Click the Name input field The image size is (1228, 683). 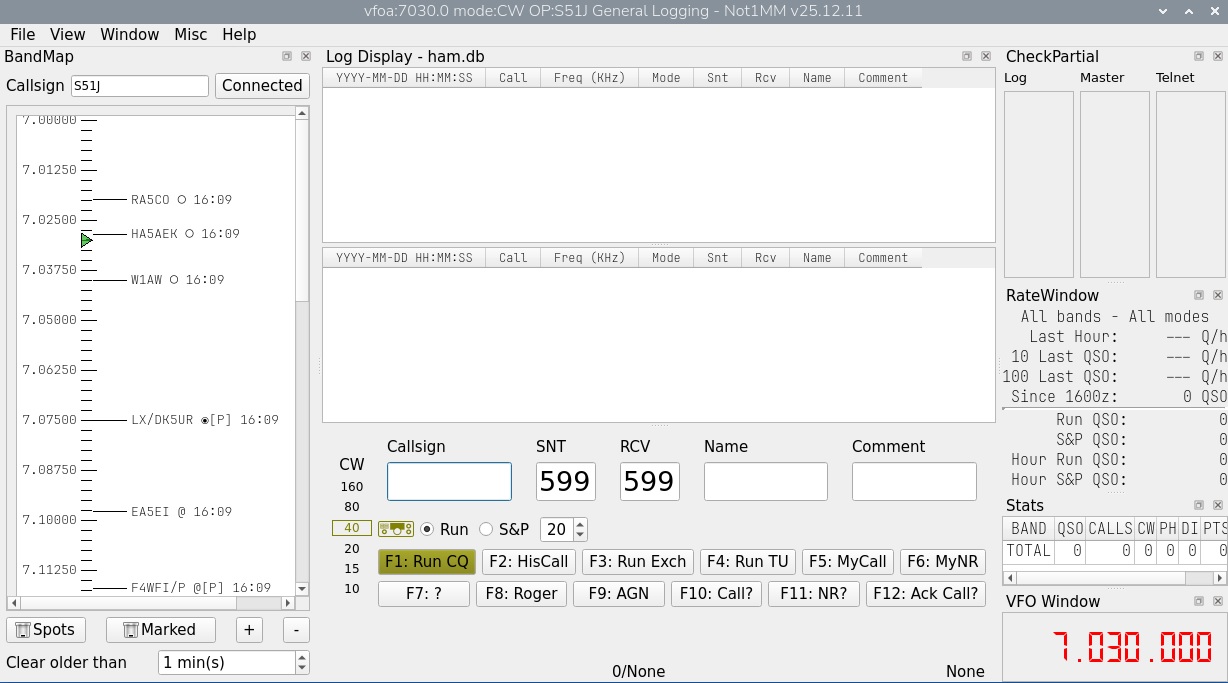765,481
